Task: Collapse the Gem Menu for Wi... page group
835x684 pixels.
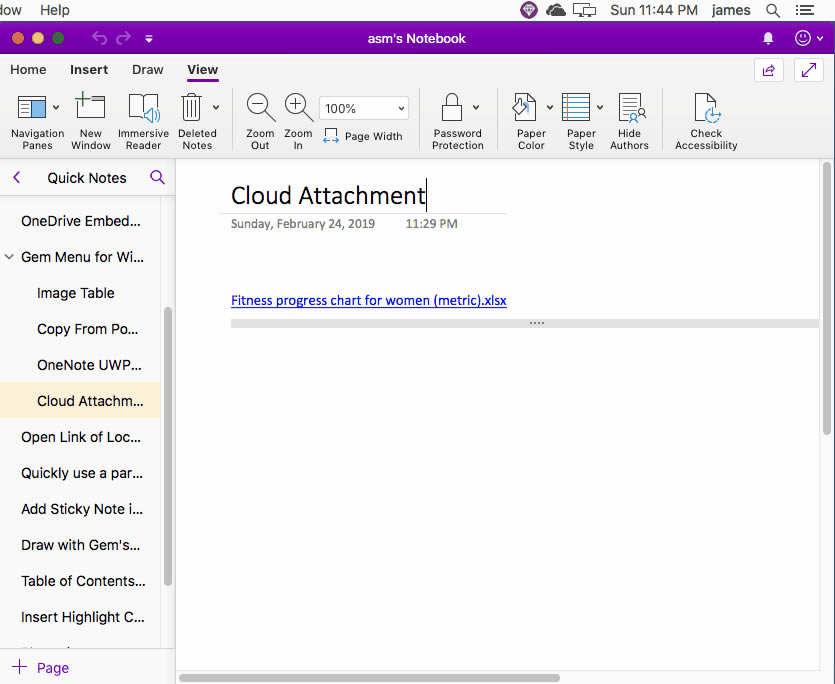Action: tap(9, 257)
